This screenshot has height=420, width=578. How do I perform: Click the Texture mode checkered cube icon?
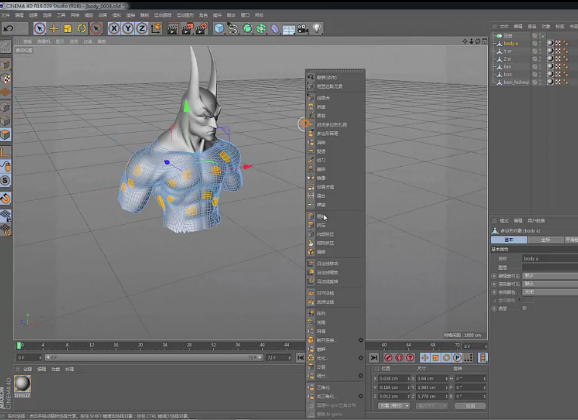coord(5,79)
